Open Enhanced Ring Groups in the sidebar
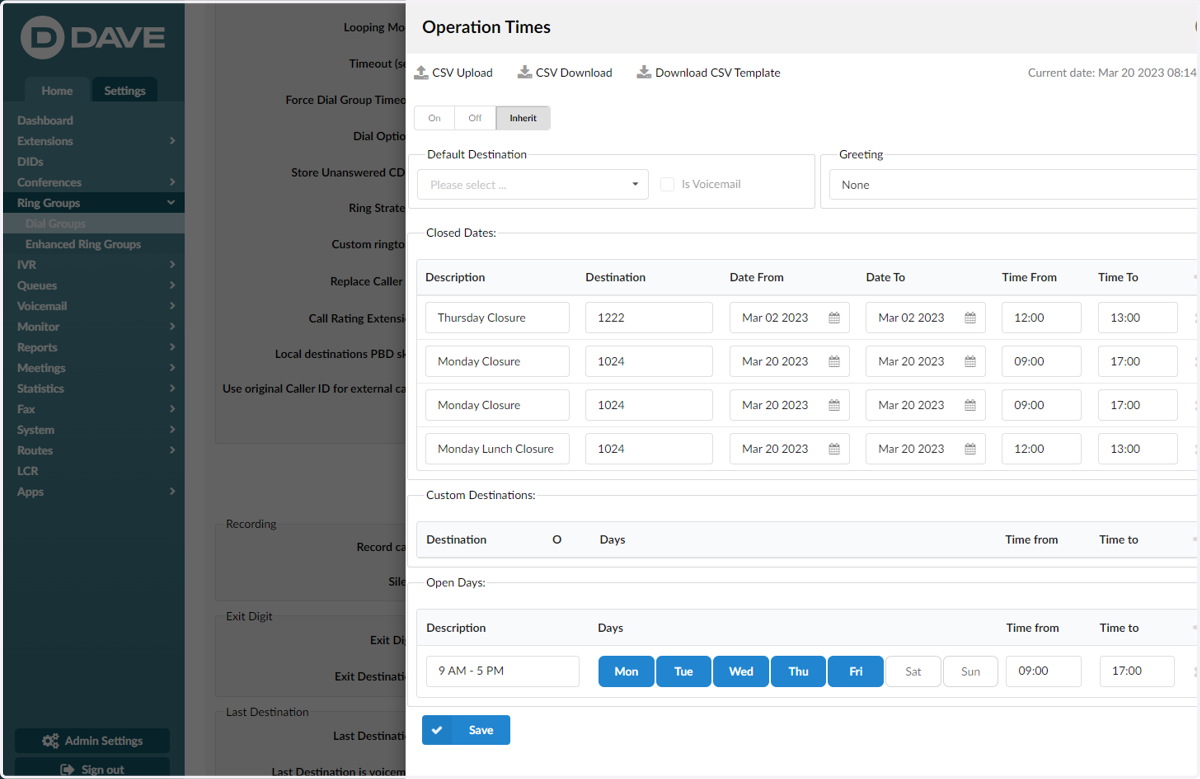 tap(83, 244)
